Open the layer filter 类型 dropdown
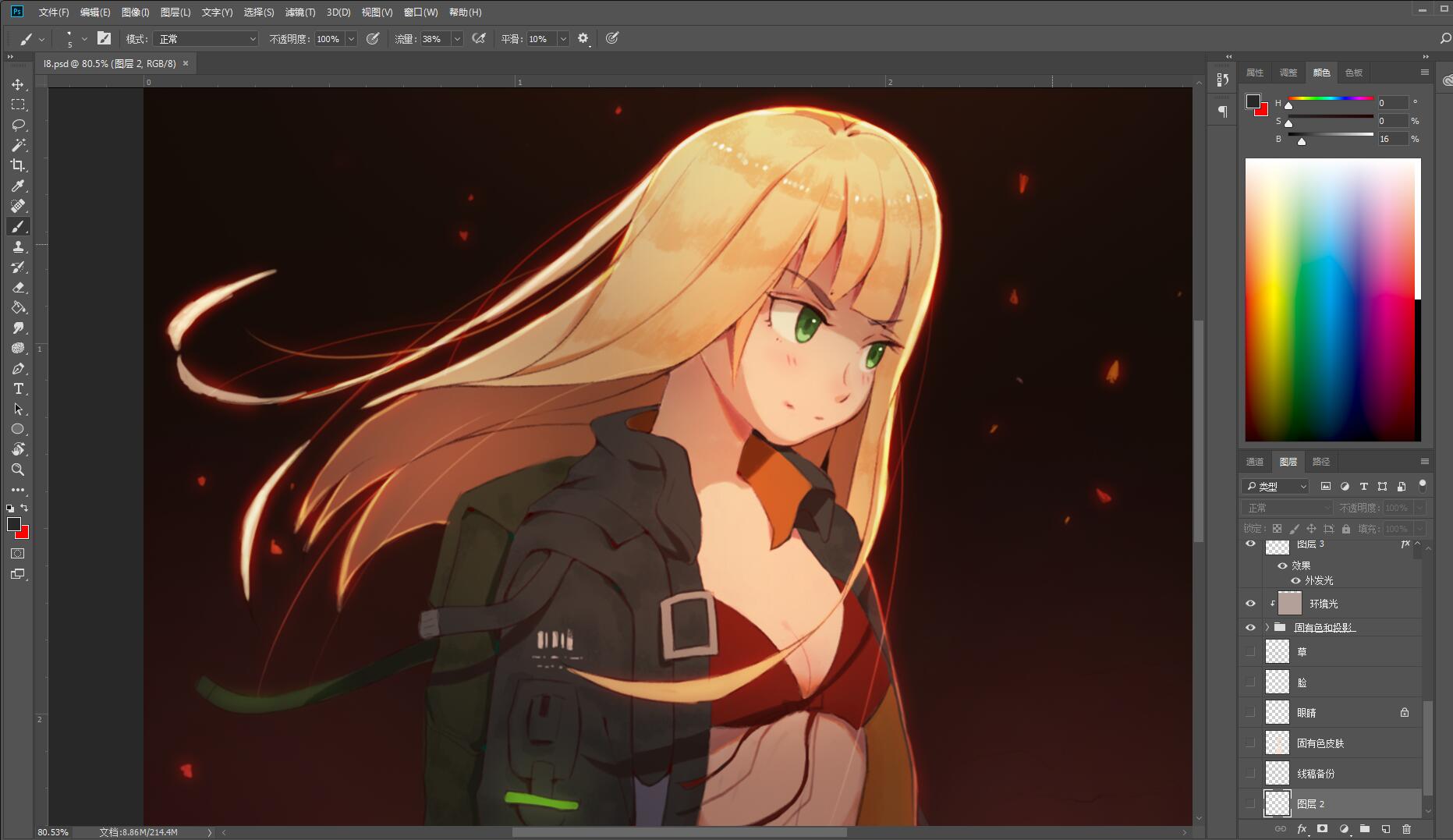 pos(1276,487)
